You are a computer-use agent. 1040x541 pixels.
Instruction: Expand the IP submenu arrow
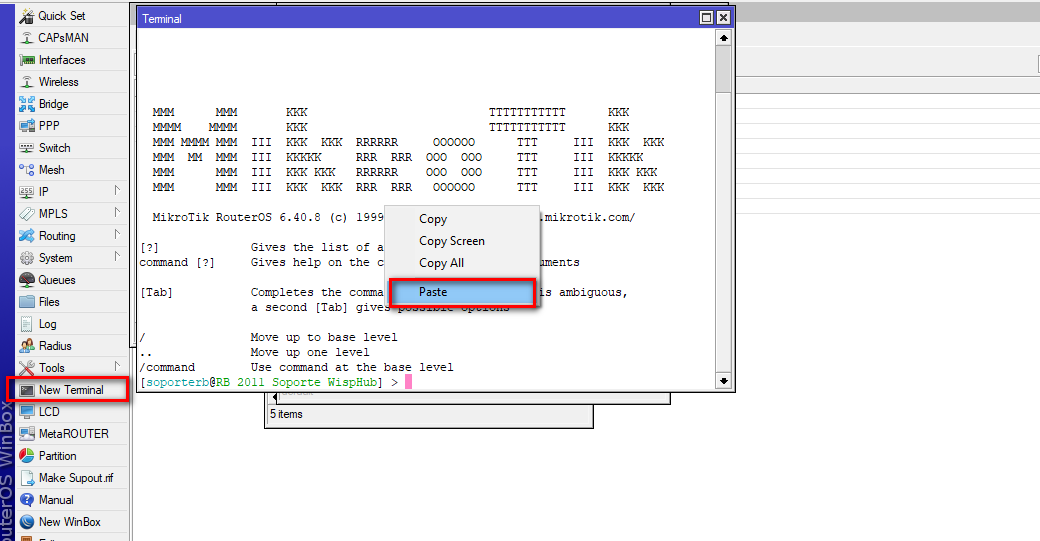(x=117, y=191)
